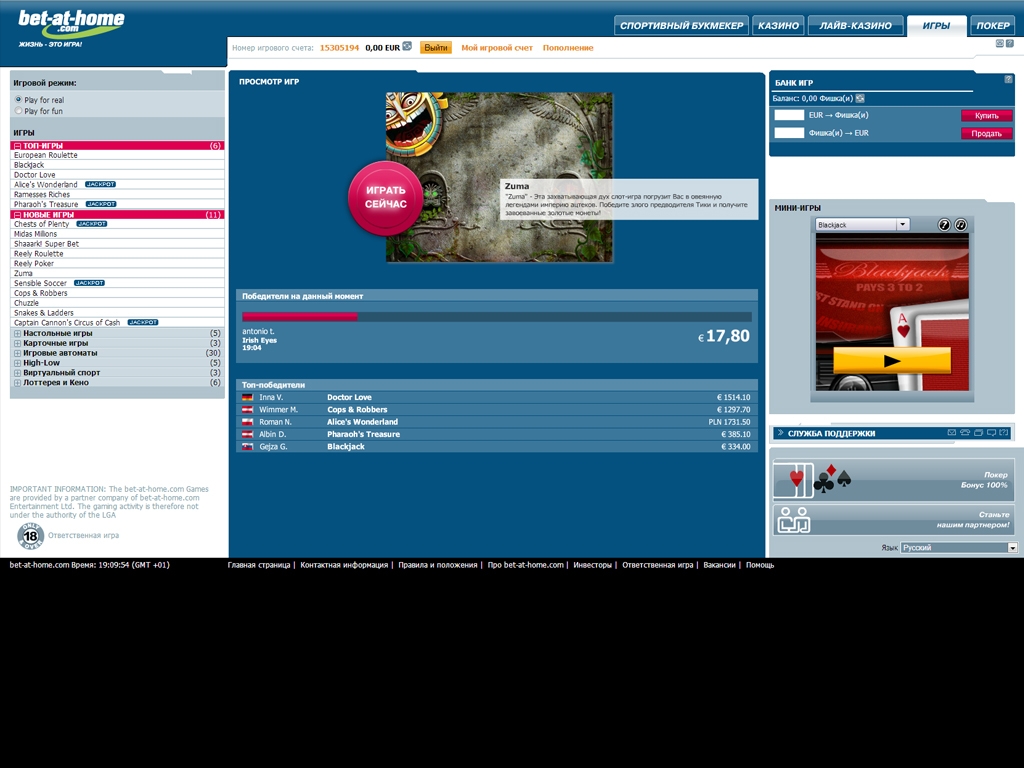This screenshot has width=1024, height=768.
Task: Click the help icon in the mini-games panel
Action: click(943, 225)
